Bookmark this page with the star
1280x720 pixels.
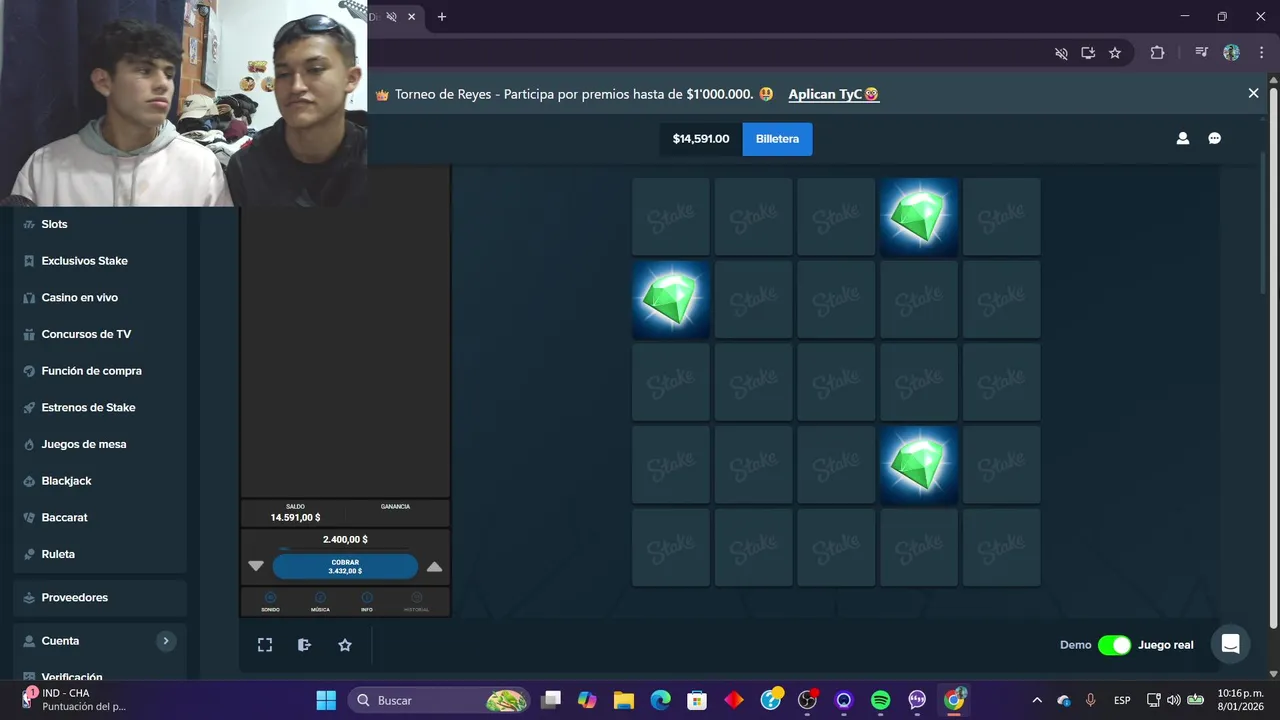(1115, 53)
